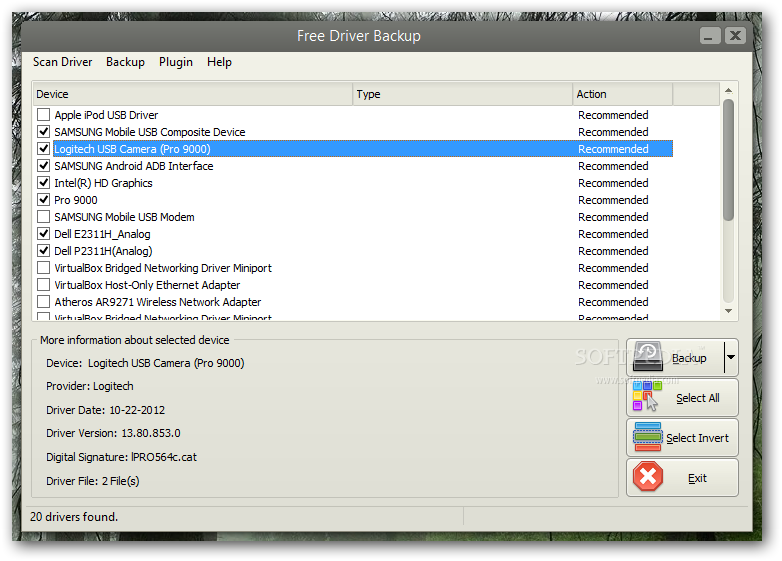
Task: Select the Apple iPod USB Driver row text
Action: [x=106, y=115]
